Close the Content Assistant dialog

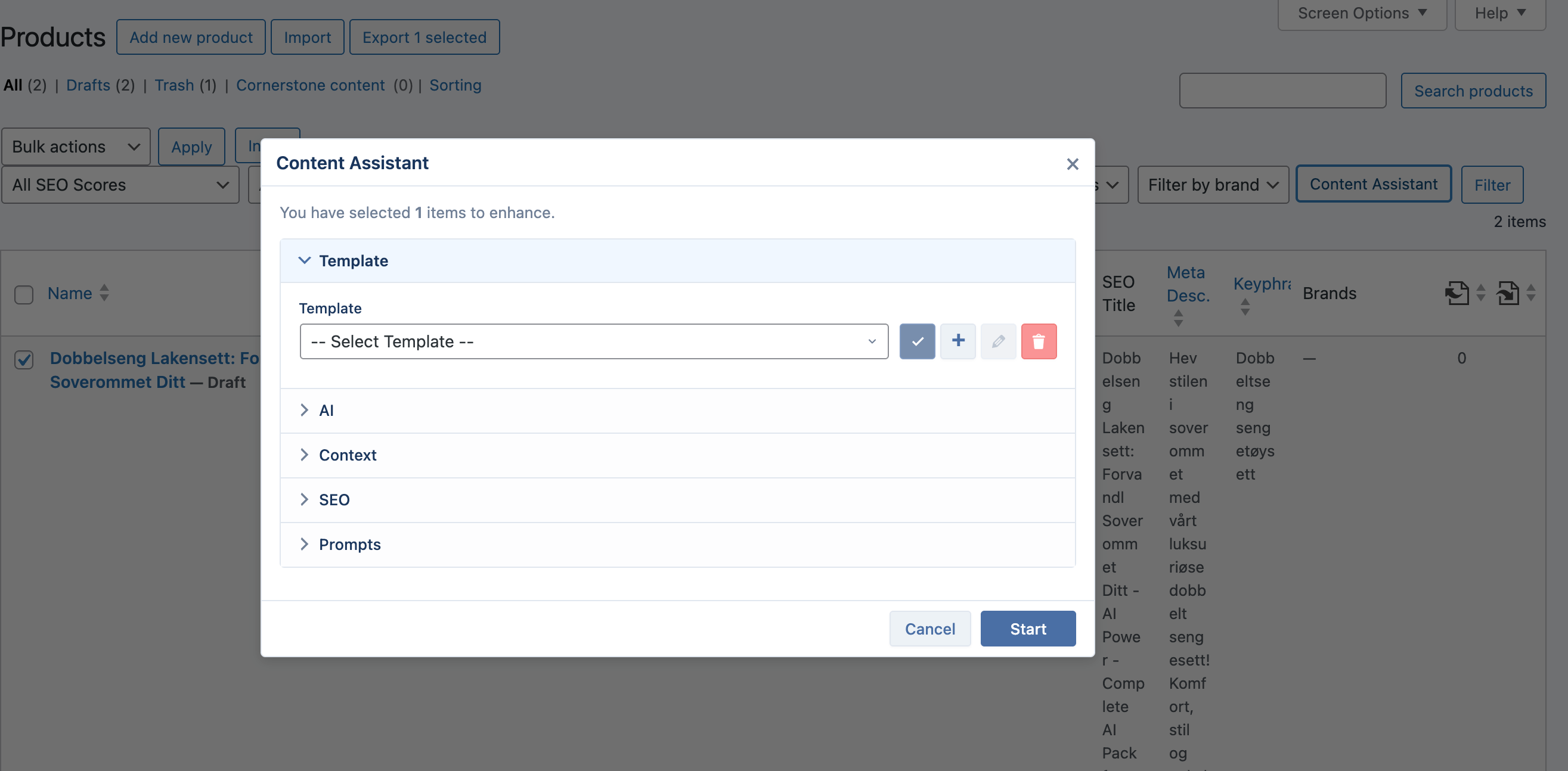tap(1072, 164)
